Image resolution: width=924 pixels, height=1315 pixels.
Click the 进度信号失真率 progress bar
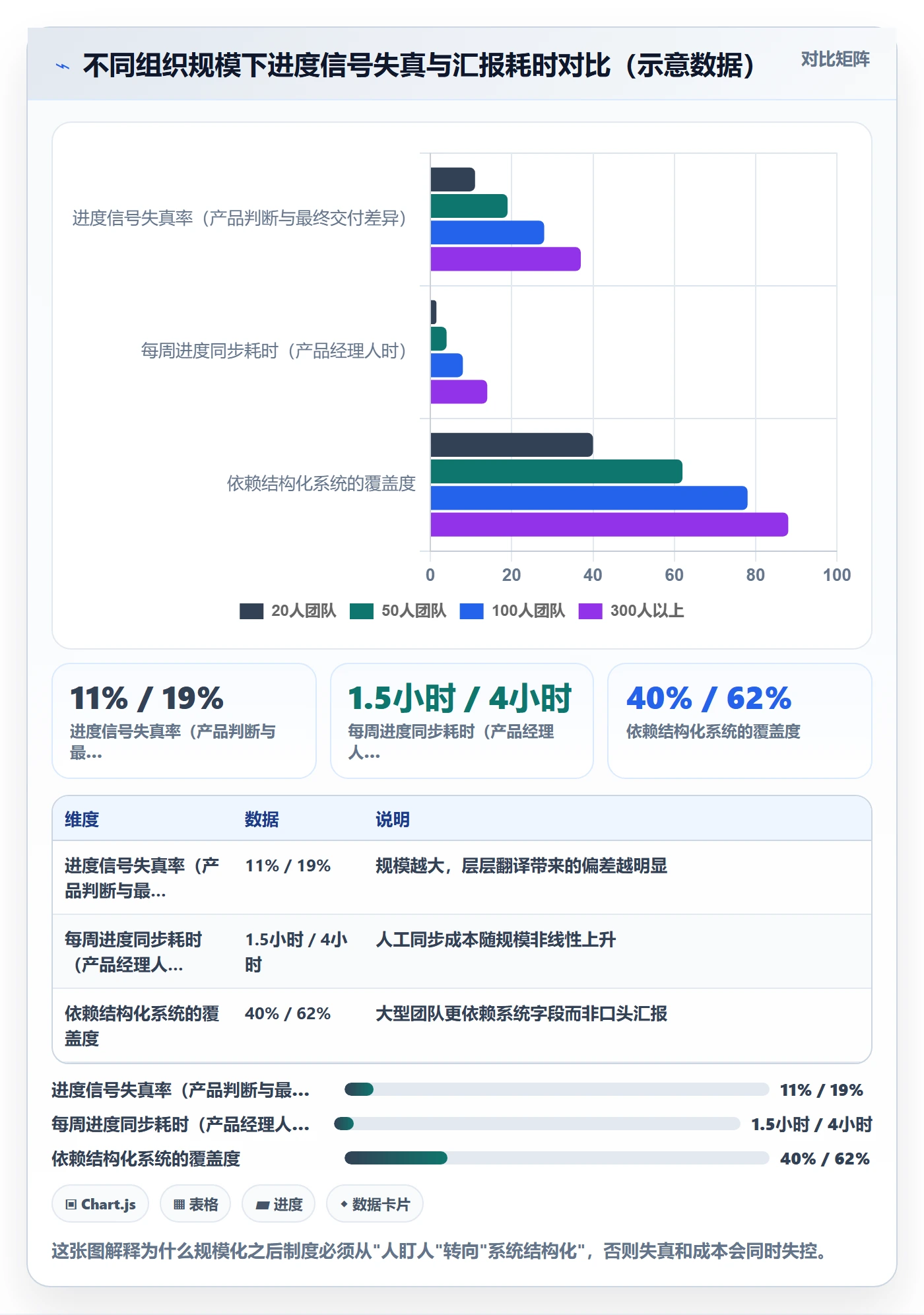click(557, 1089)
